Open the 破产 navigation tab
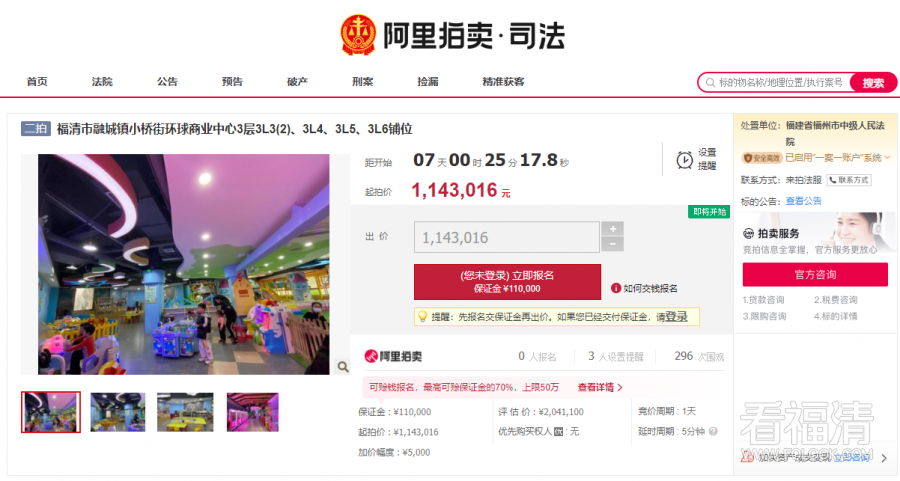The width and height of the screenshot is (900, 481). pyautogui.click(x=297, y=82)
